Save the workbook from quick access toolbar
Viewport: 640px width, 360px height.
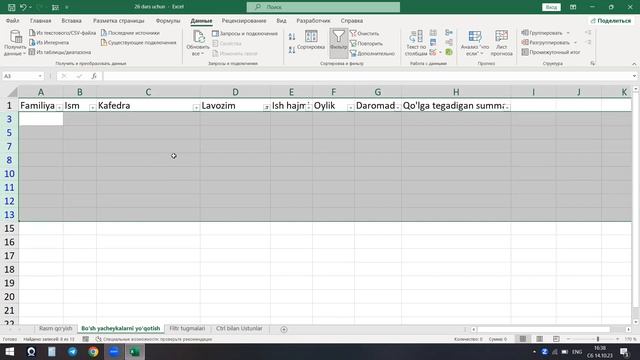pyautogui.click(x=11, y=7)
